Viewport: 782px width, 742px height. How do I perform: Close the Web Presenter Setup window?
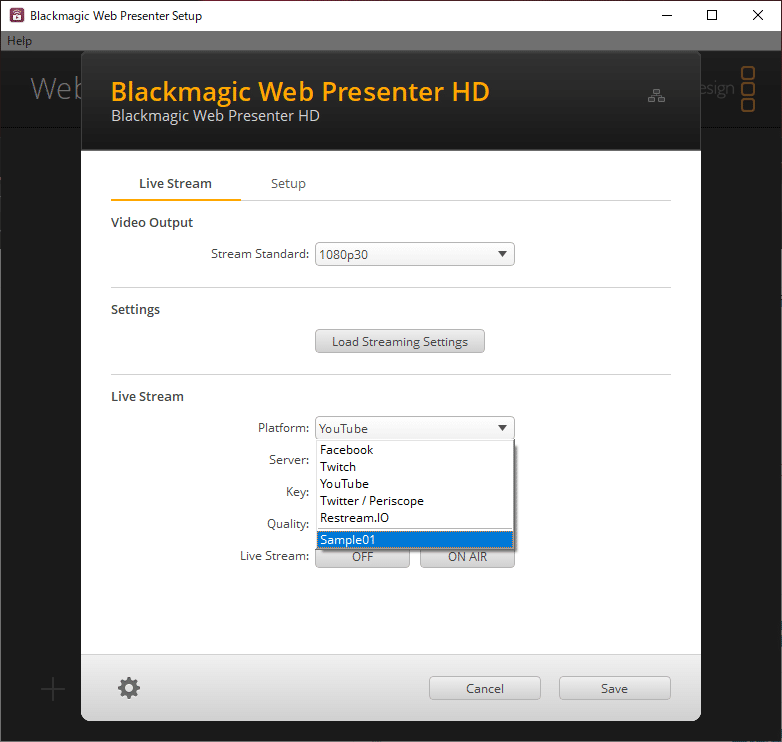[x=758, y=15]
